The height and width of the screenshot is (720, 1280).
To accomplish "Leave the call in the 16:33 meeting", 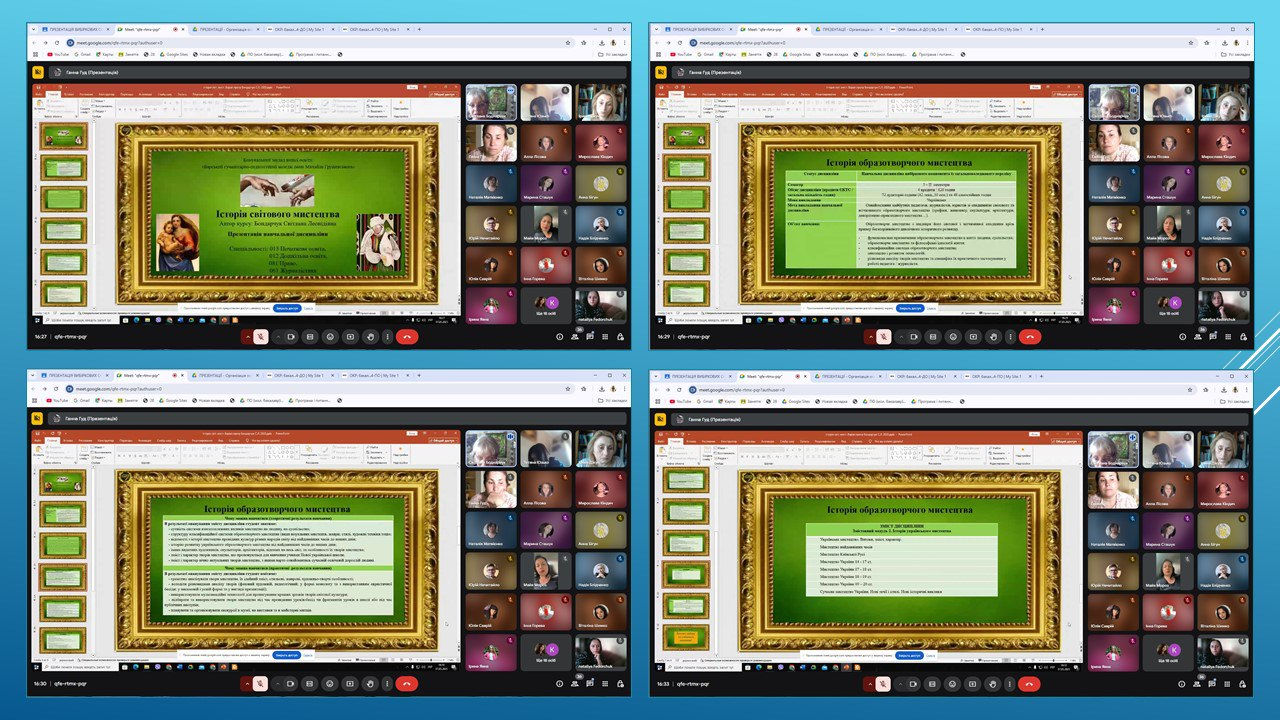I will (x=1029, y=684).
